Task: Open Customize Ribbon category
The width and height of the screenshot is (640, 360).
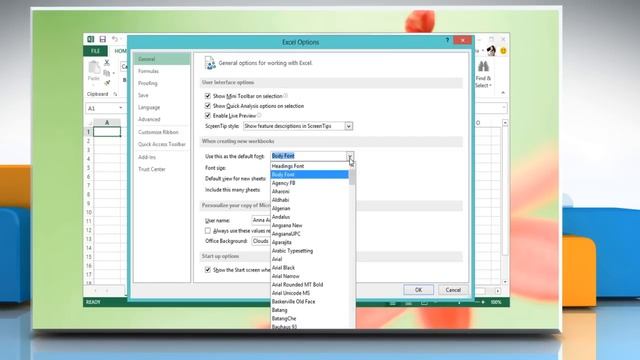Action: click(158, 132)
